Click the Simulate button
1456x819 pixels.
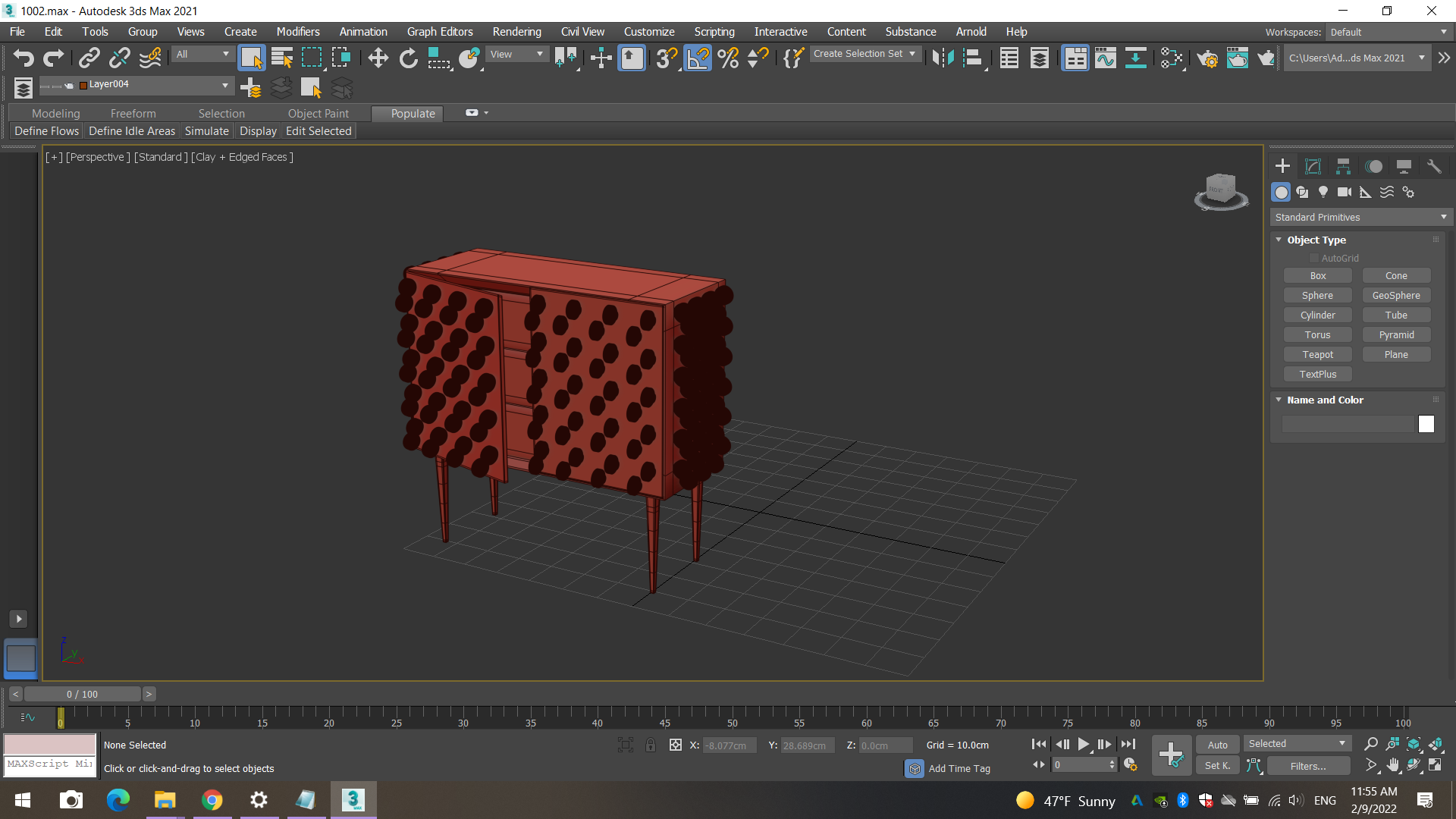tap(207, 131)
